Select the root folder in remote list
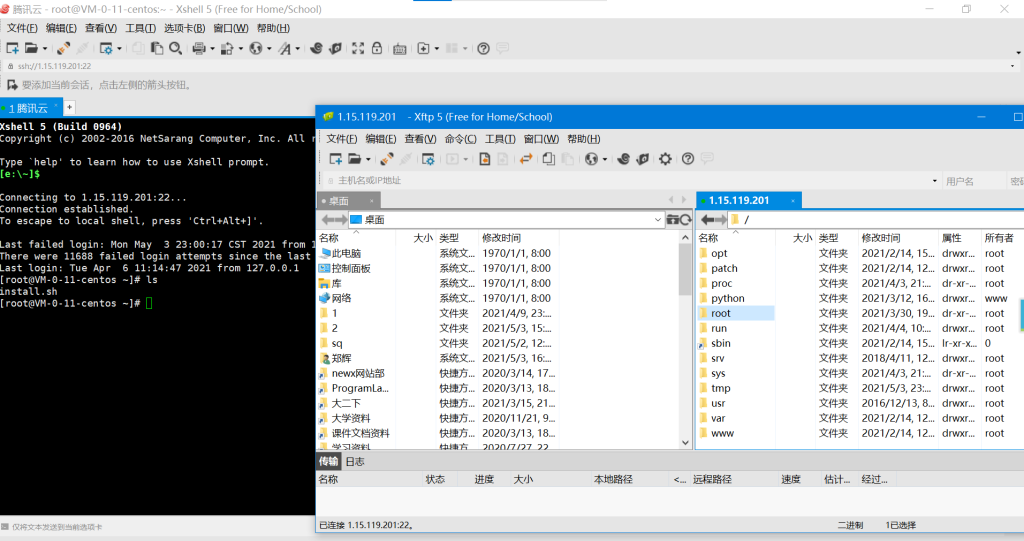 point(721,313)
